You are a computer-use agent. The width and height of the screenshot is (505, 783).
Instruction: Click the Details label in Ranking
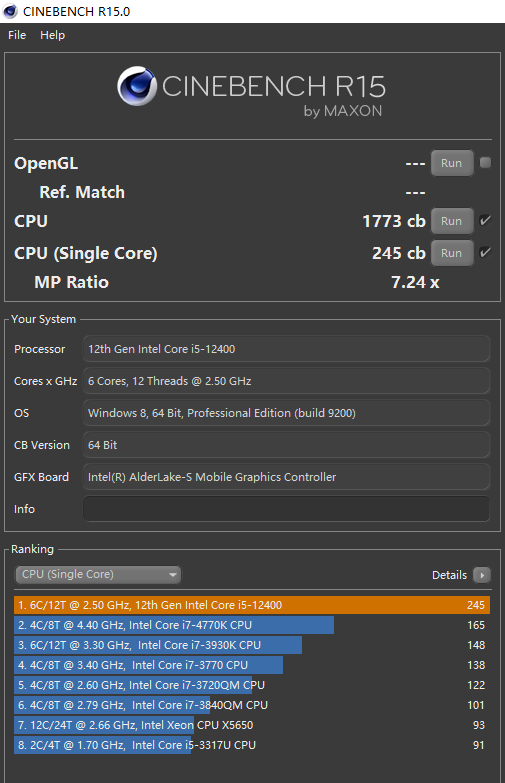pos(449,575)
